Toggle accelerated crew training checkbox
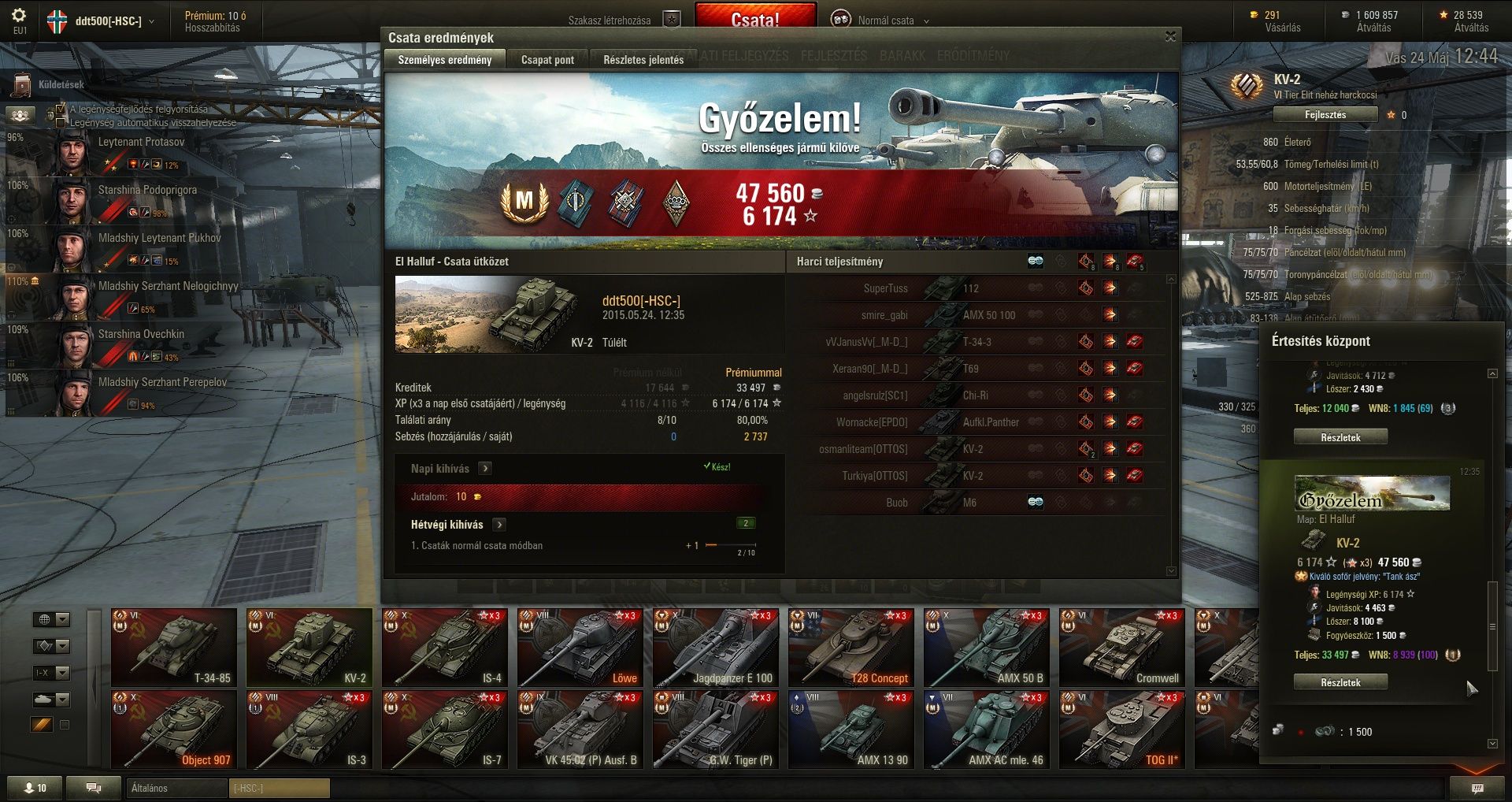The image size is (1512, 802). [61, 110]
